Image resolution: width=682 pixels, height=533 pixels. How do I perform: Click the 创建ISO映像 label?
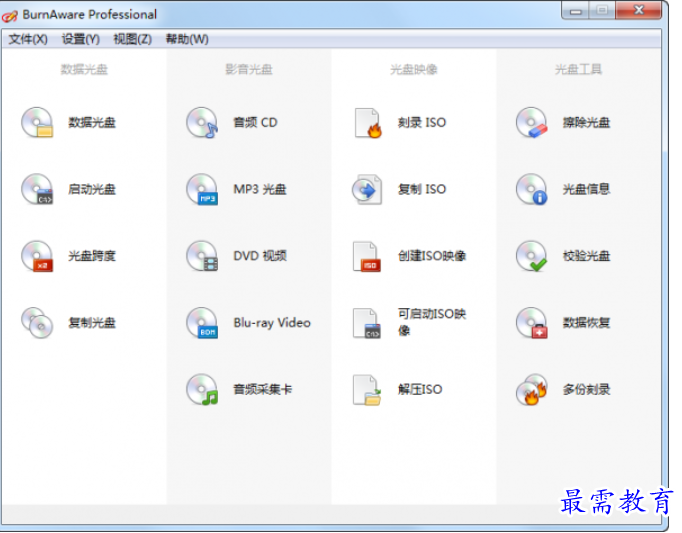point(432,256)
